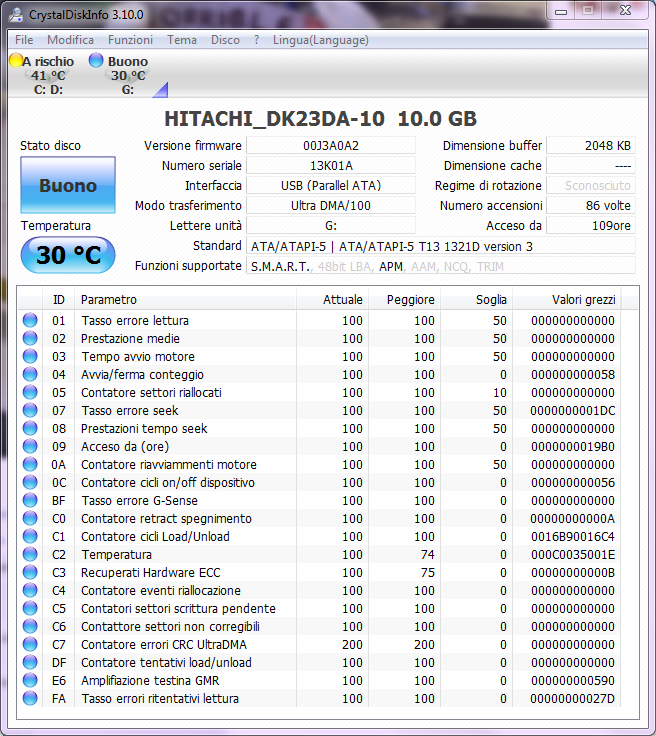
Task: Open the Tema menu
Action: tap(181, 40)
